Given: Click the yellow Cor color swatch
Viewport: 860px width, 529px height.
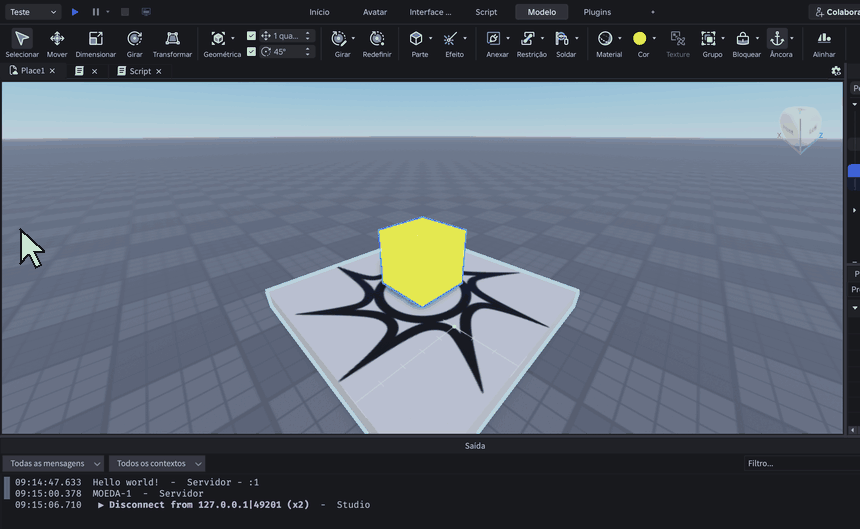Looking at the screenshot, I should [x=640, y=38].
